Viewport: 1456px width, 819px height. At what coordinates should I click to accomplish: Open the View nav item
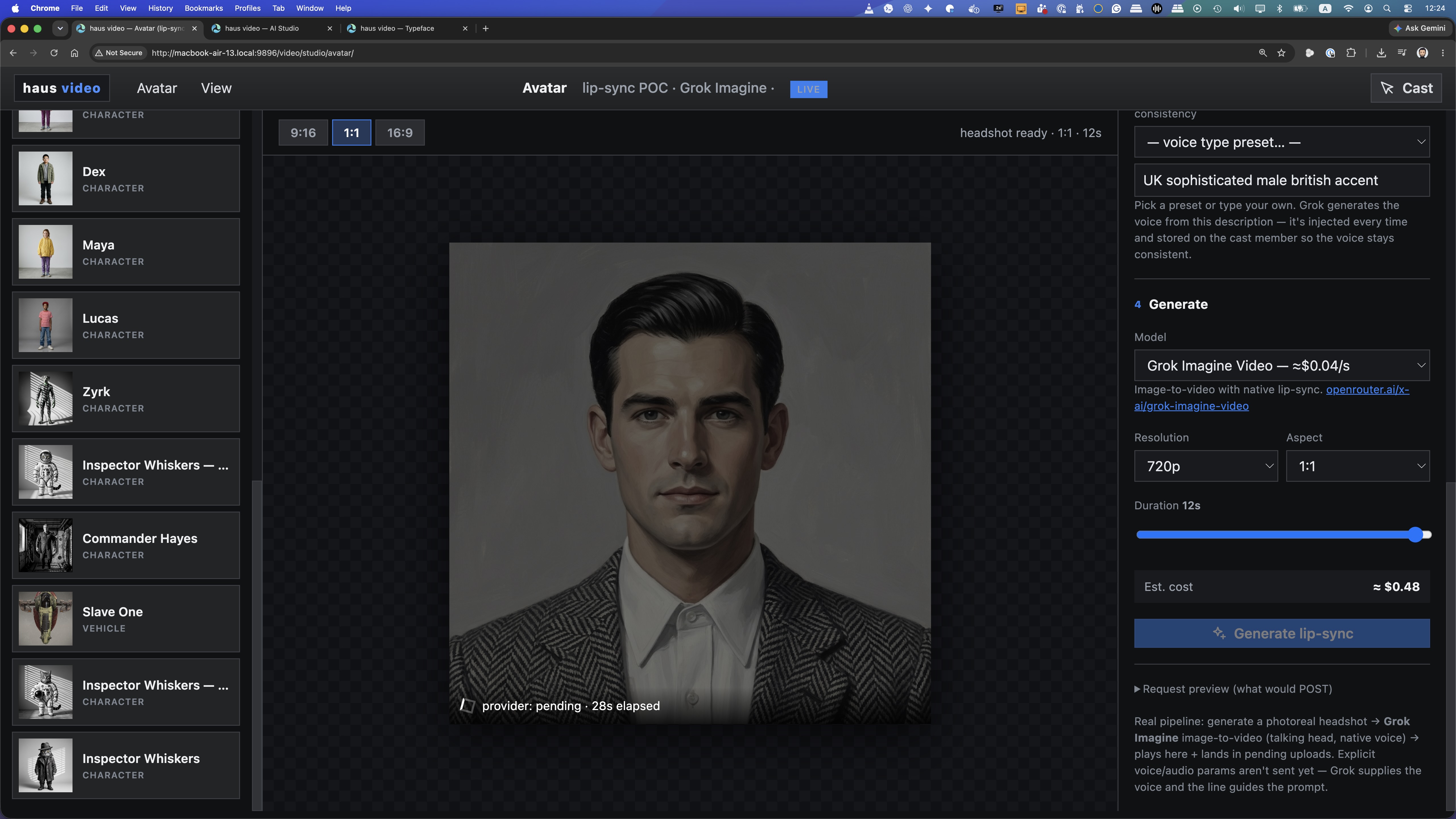(216, 88)
